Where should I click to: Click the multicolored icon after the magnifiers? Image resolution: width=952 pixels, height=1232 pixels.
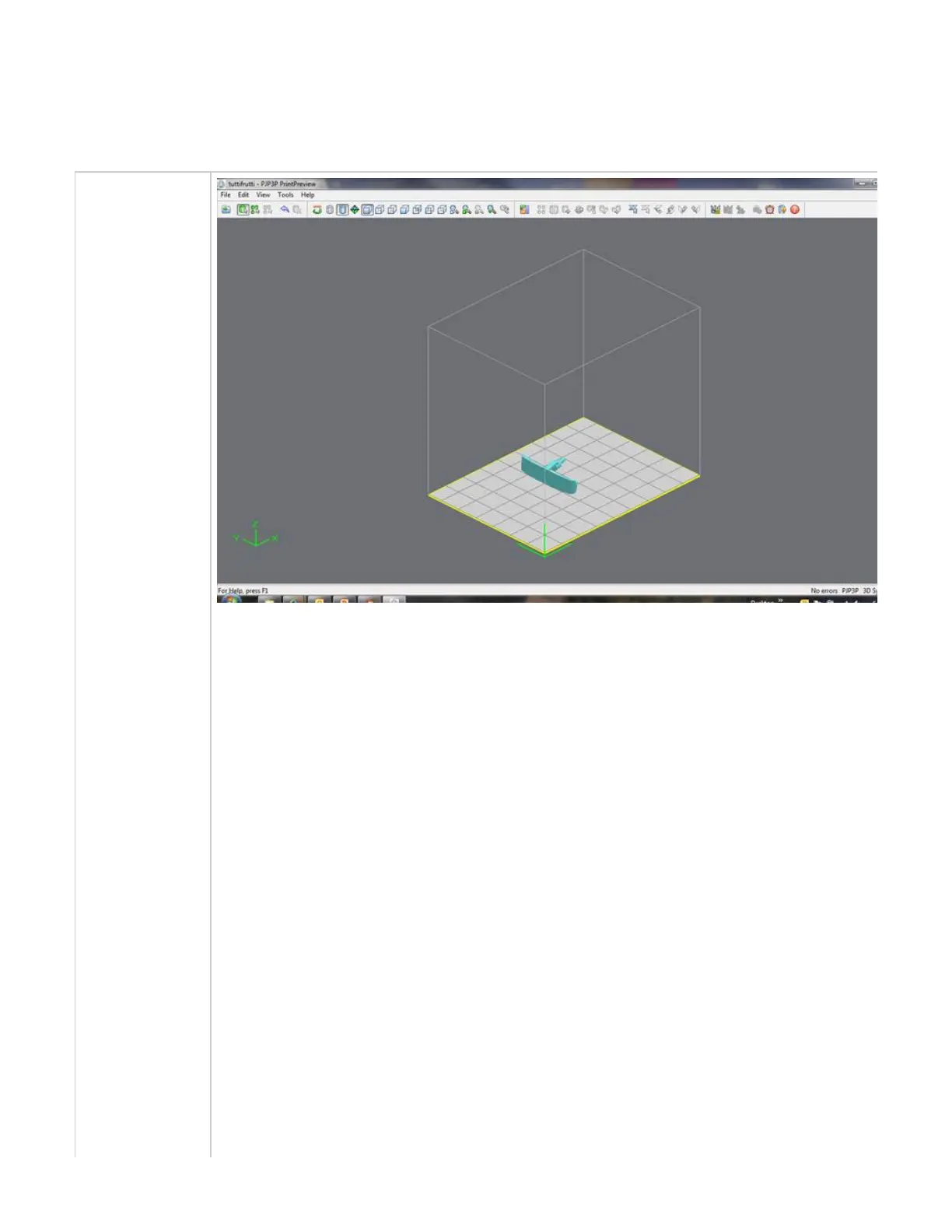[x=524, y=209]
